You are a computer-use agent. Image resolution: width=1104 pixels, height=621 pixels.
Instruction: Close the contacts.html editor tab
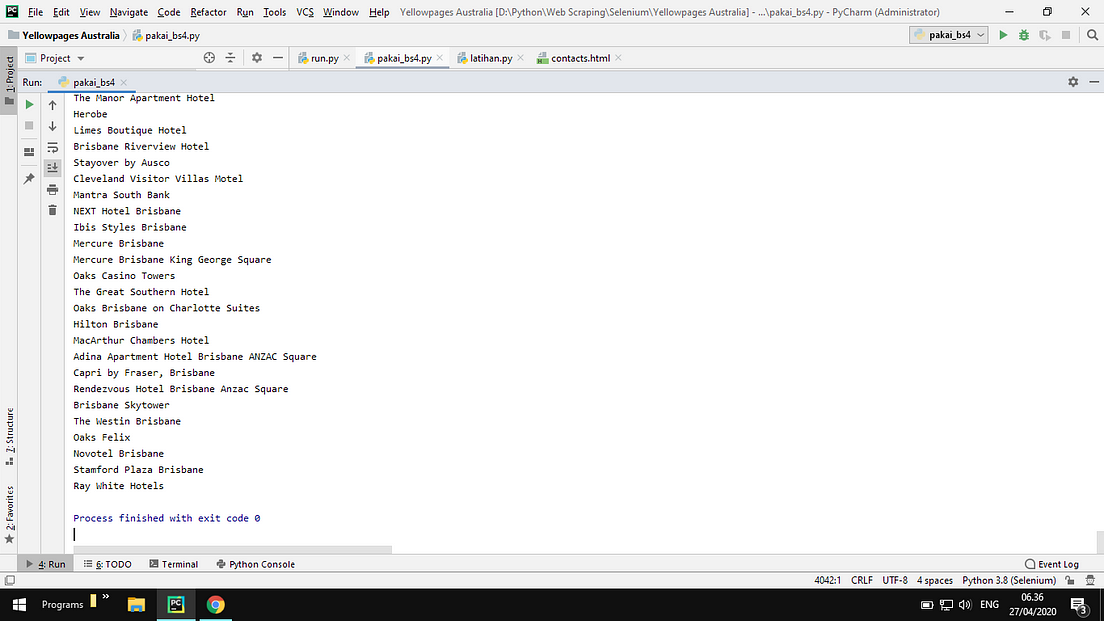click(x=618, y=58)
